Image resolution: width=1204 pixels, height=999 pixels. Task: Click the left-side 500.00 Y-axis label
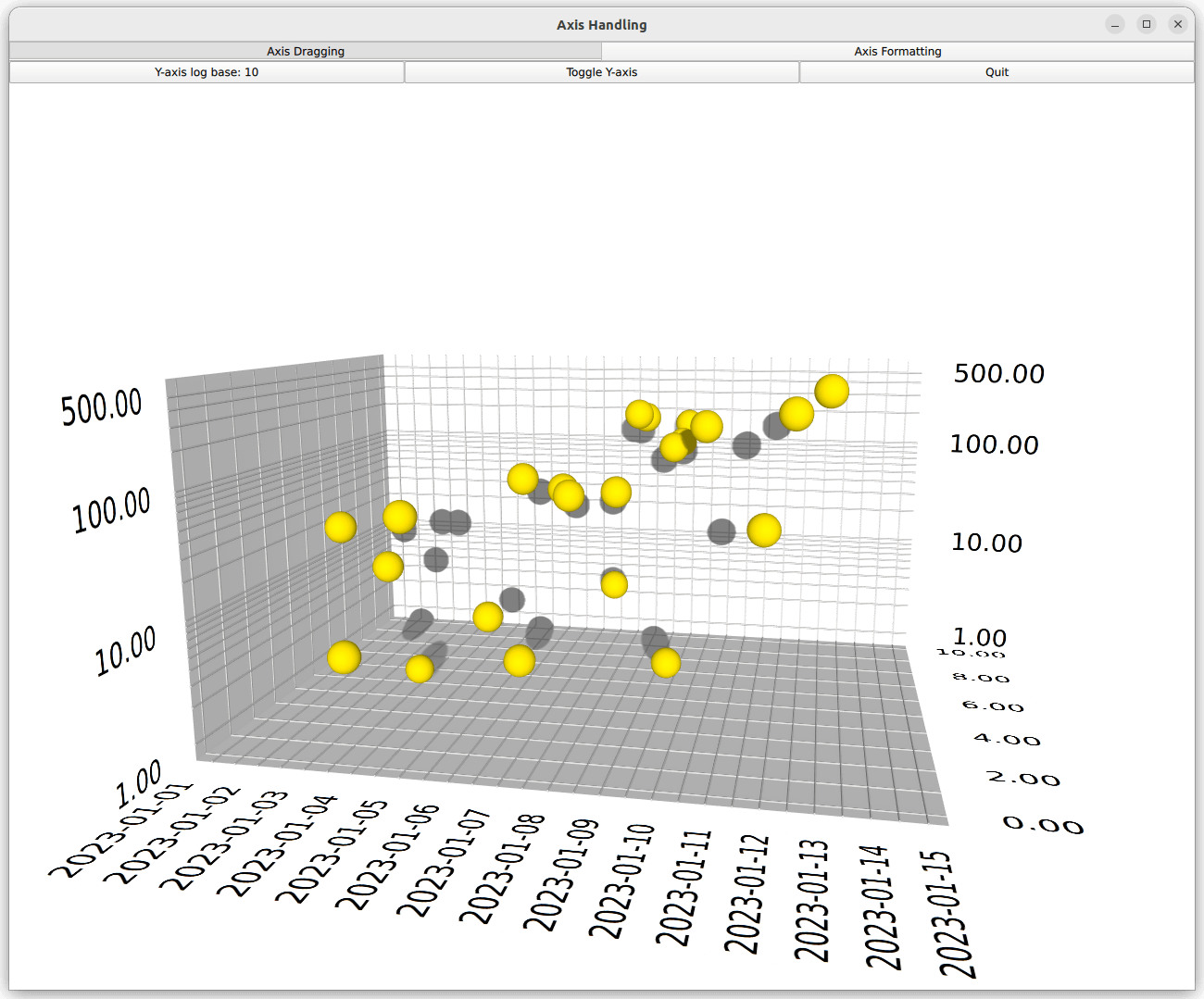coord(102,407)
